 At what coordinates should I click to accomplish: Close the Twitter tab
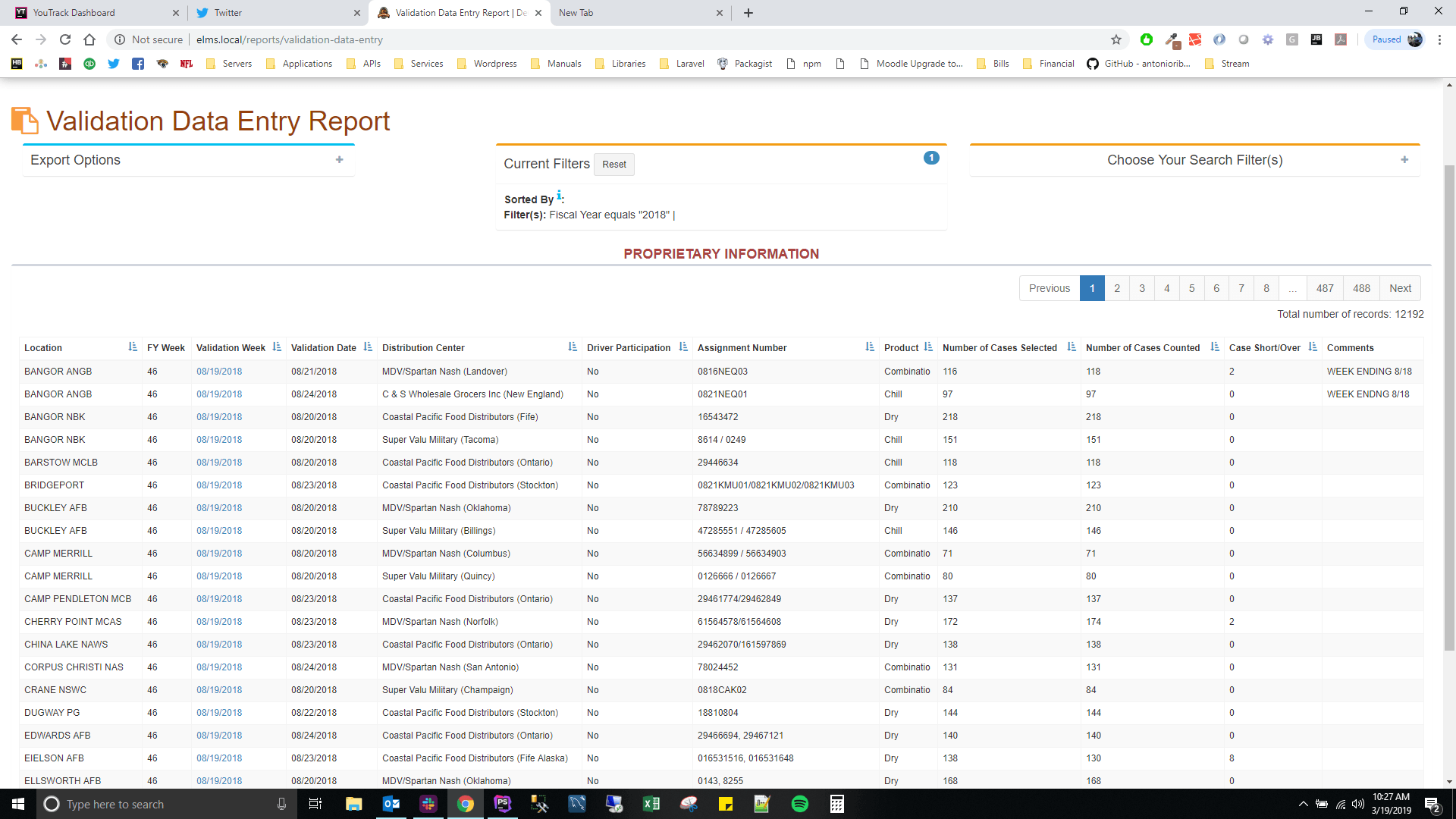click(357, 13)
